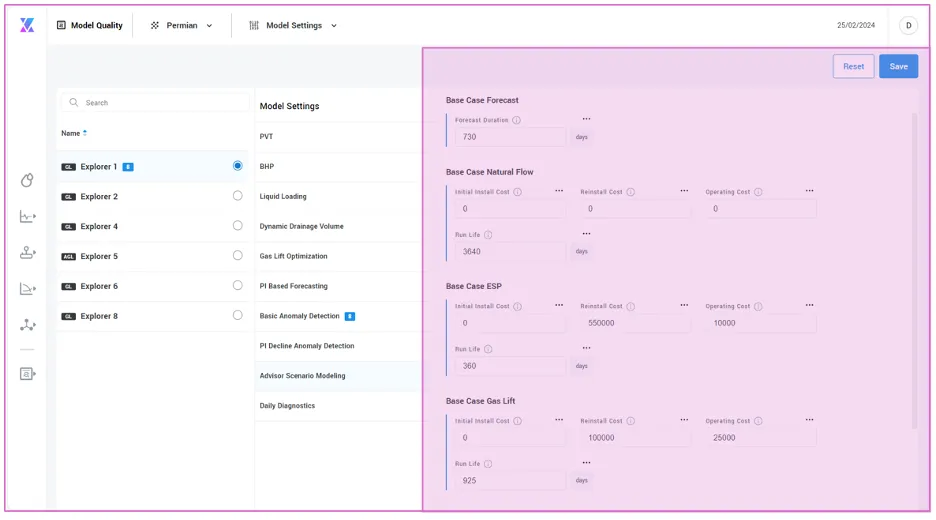Open the Model Settings header dropdown
Image resolution: width=936 pixels, height=520 pixels.
click(293, 25)
